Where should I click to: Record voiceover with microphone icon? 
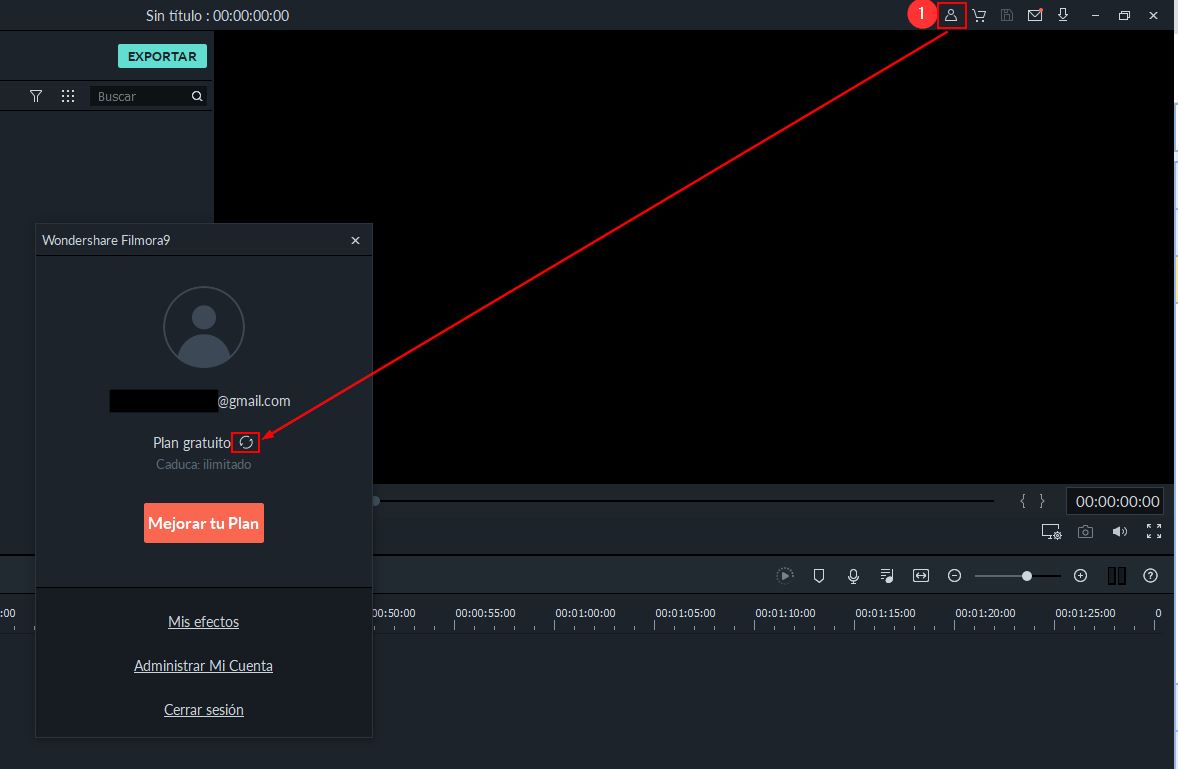coord(853,576)
